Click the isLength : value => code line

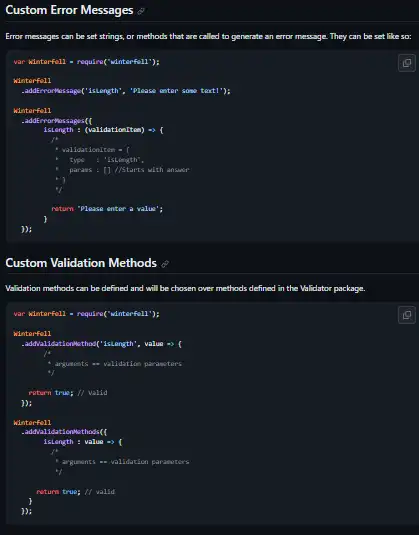pyautogui.click(x=83, y=442)
